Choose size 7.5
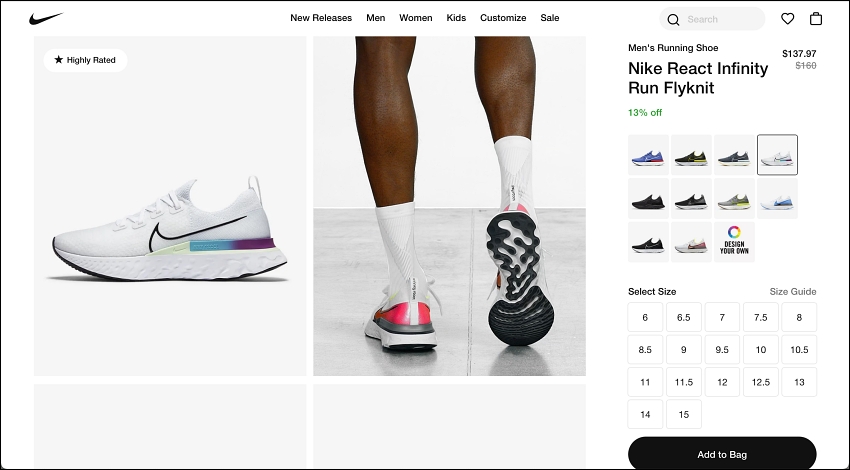The height and width of the screenshot is (470, 850). 761,317
